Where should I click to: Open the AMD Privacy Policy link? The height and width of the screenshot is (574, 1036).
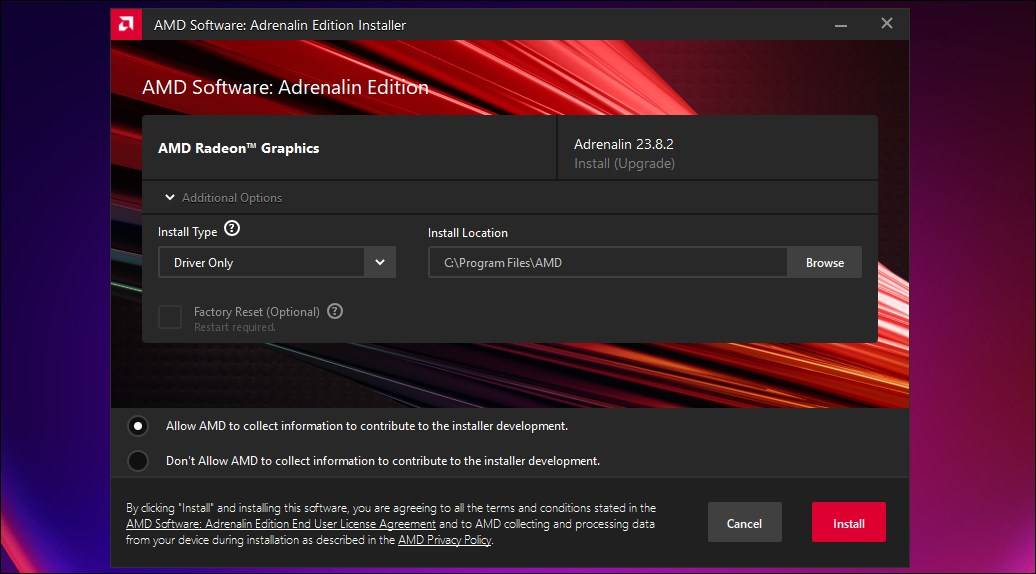pyautogui.click(x=445, y=540)
